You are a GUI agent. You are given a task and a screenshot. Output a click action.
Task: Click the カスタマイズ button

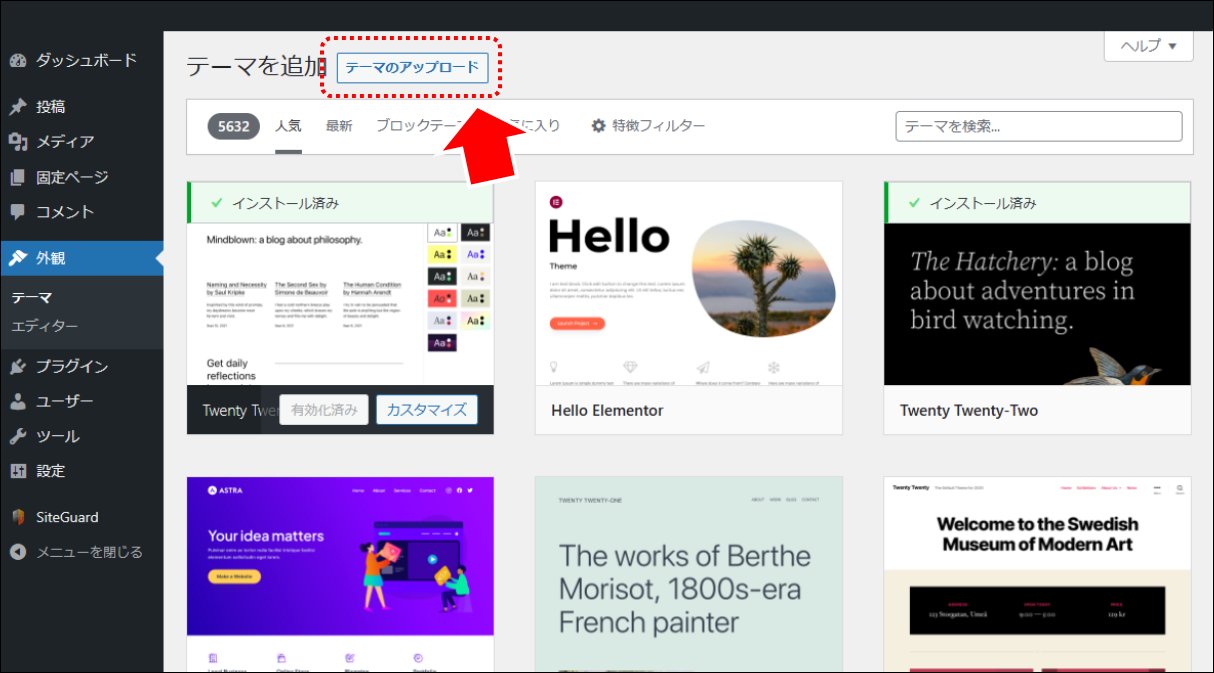click(427, 410)
